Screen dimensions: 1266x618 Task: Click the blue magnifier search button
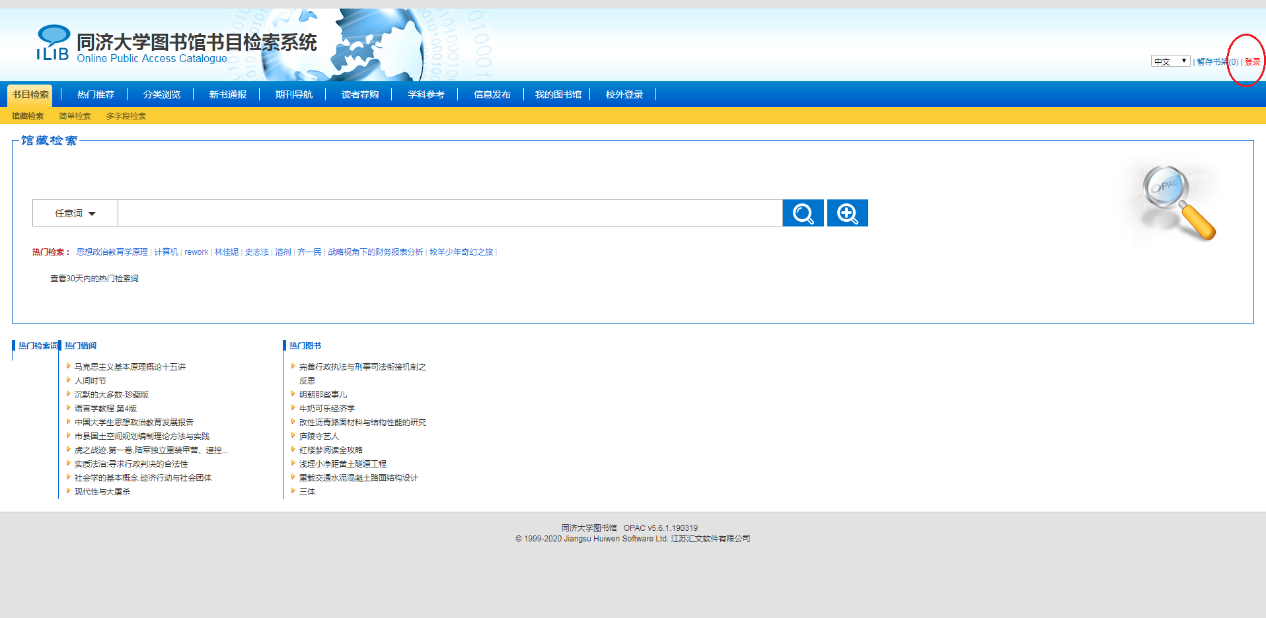tap(803, 213)
